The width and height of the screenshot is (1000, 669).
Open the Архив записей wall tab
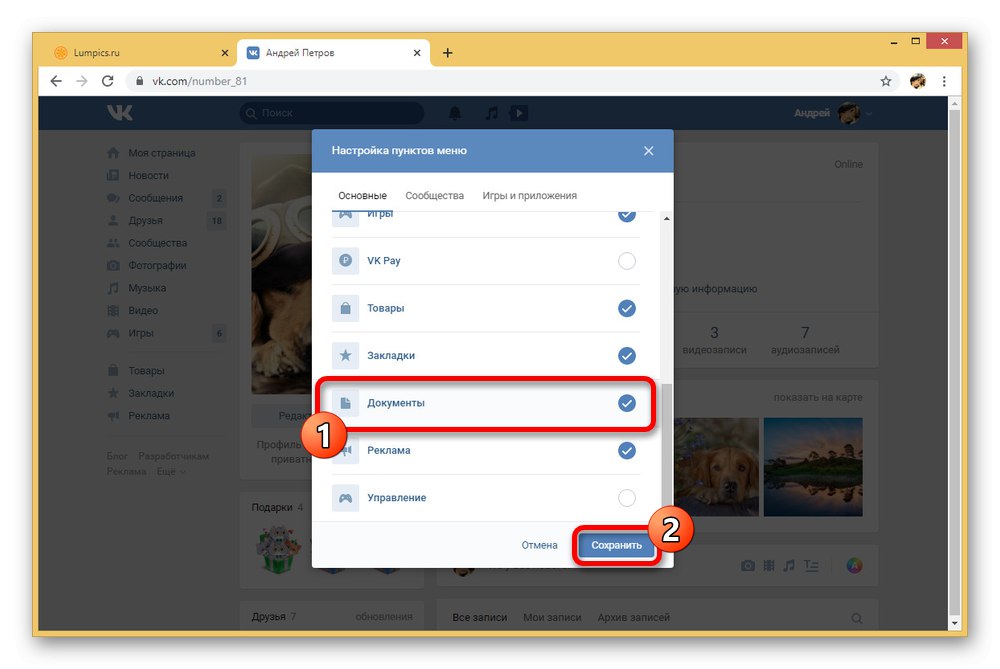(633, 617)
